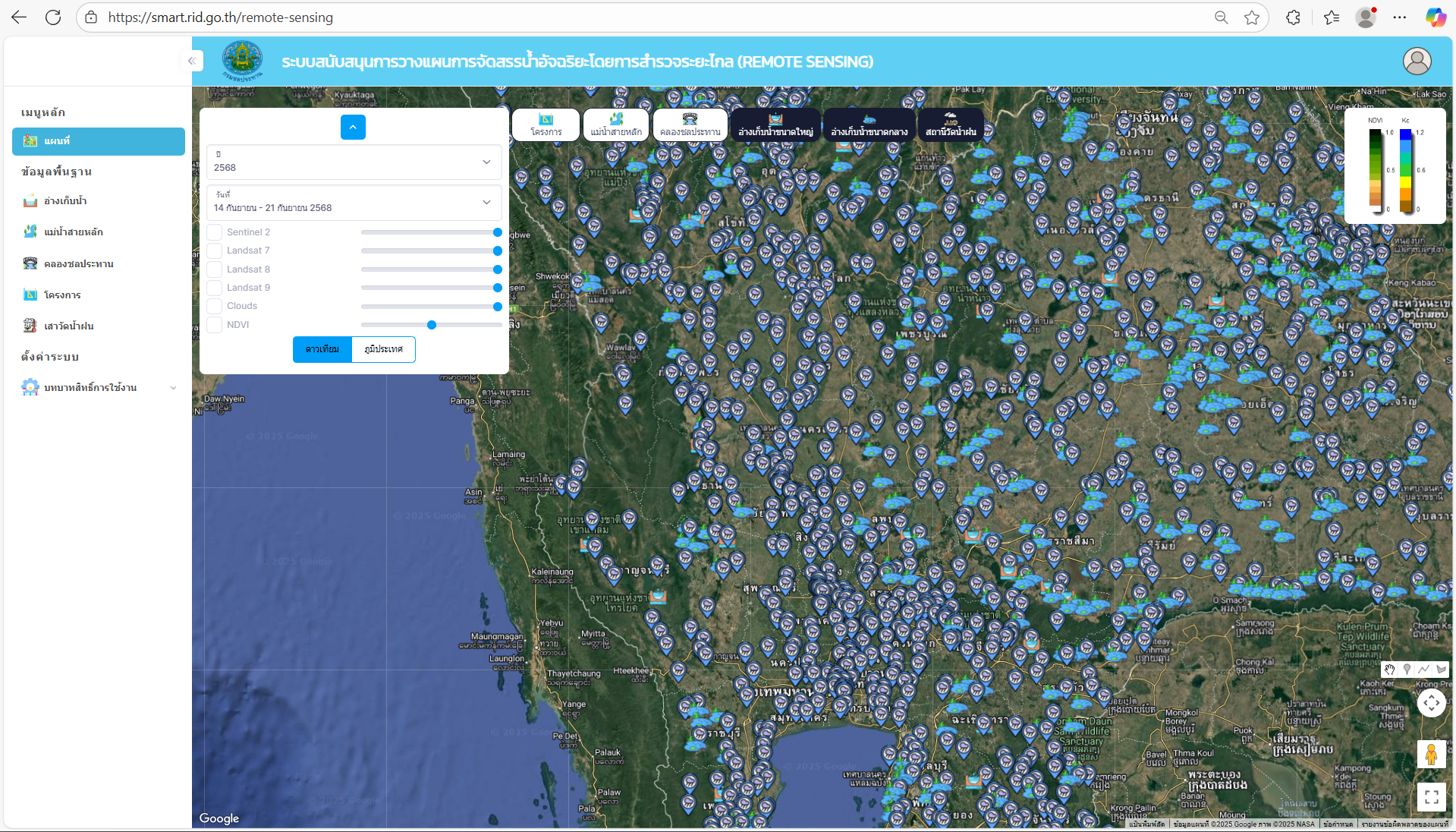This screenshot has width=1456, height=832.
Task: Expand the date range dropdown
Action: coord(354,202)
